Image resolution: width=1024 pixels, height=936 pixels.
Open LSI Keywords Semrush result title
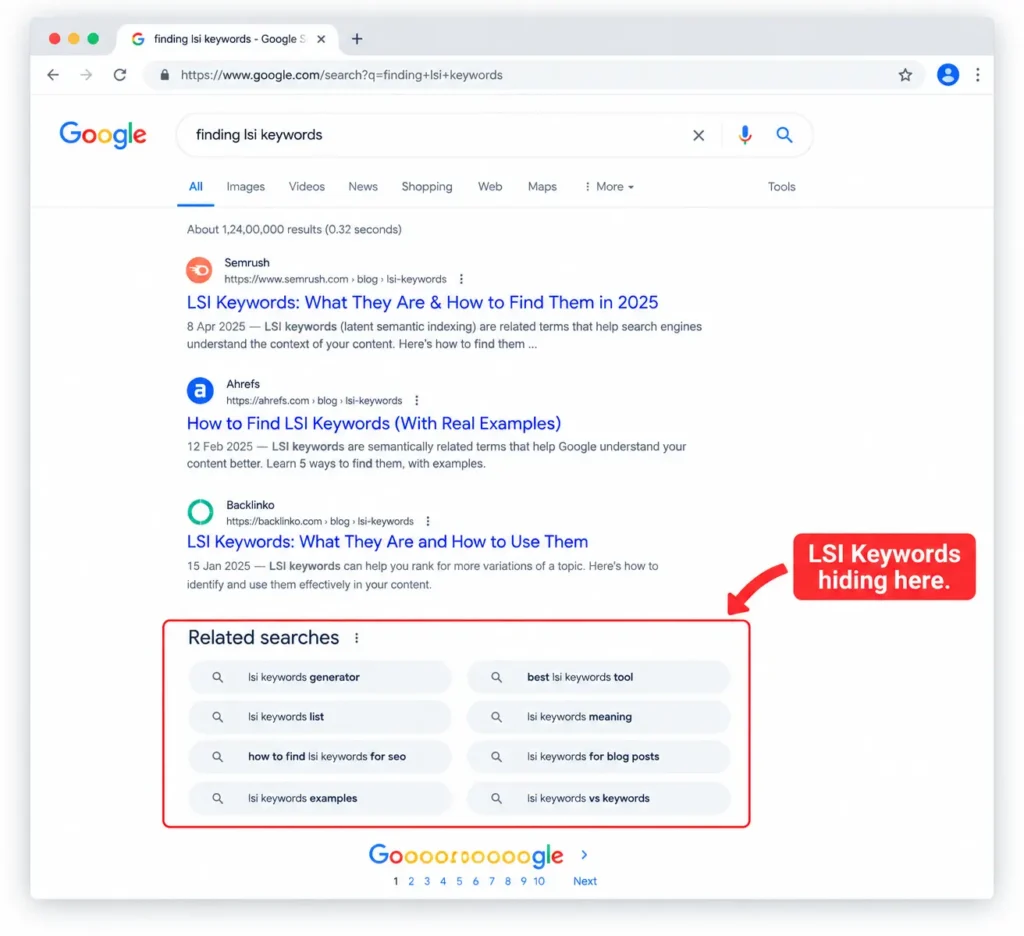(x=422, y=302)
